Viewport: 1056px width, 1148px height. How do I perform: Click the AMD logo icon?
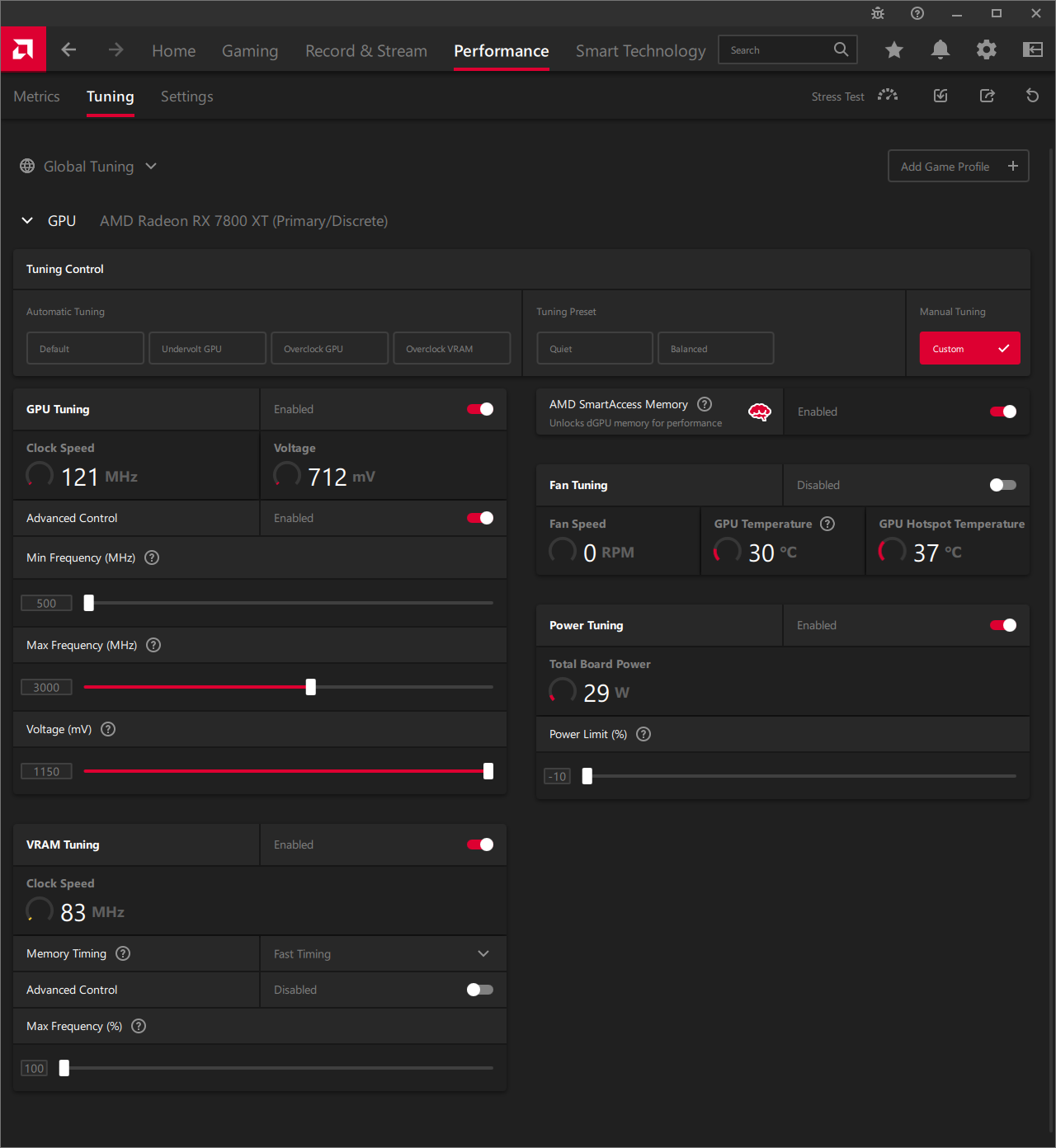23,49
